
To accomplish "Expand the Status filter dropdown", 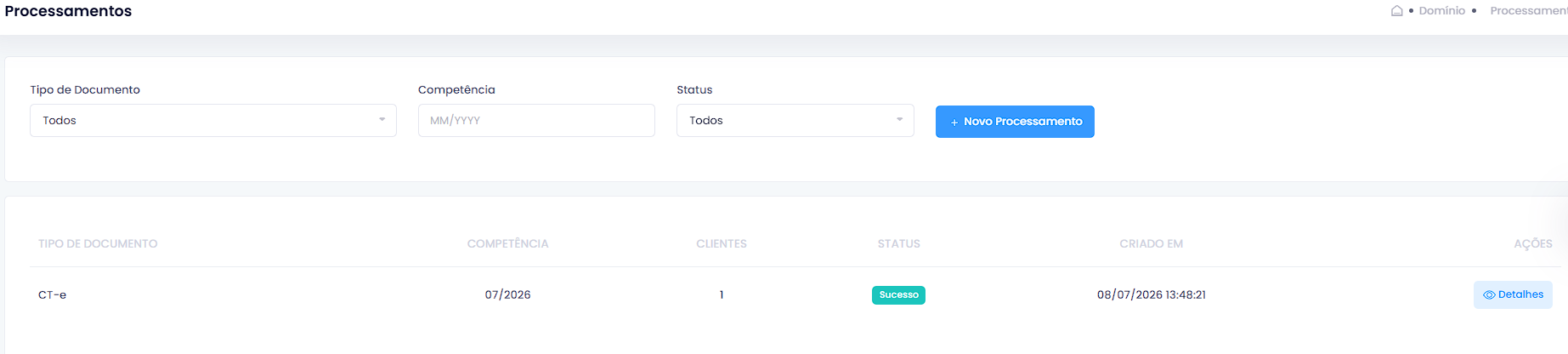I will click(795, 121).
